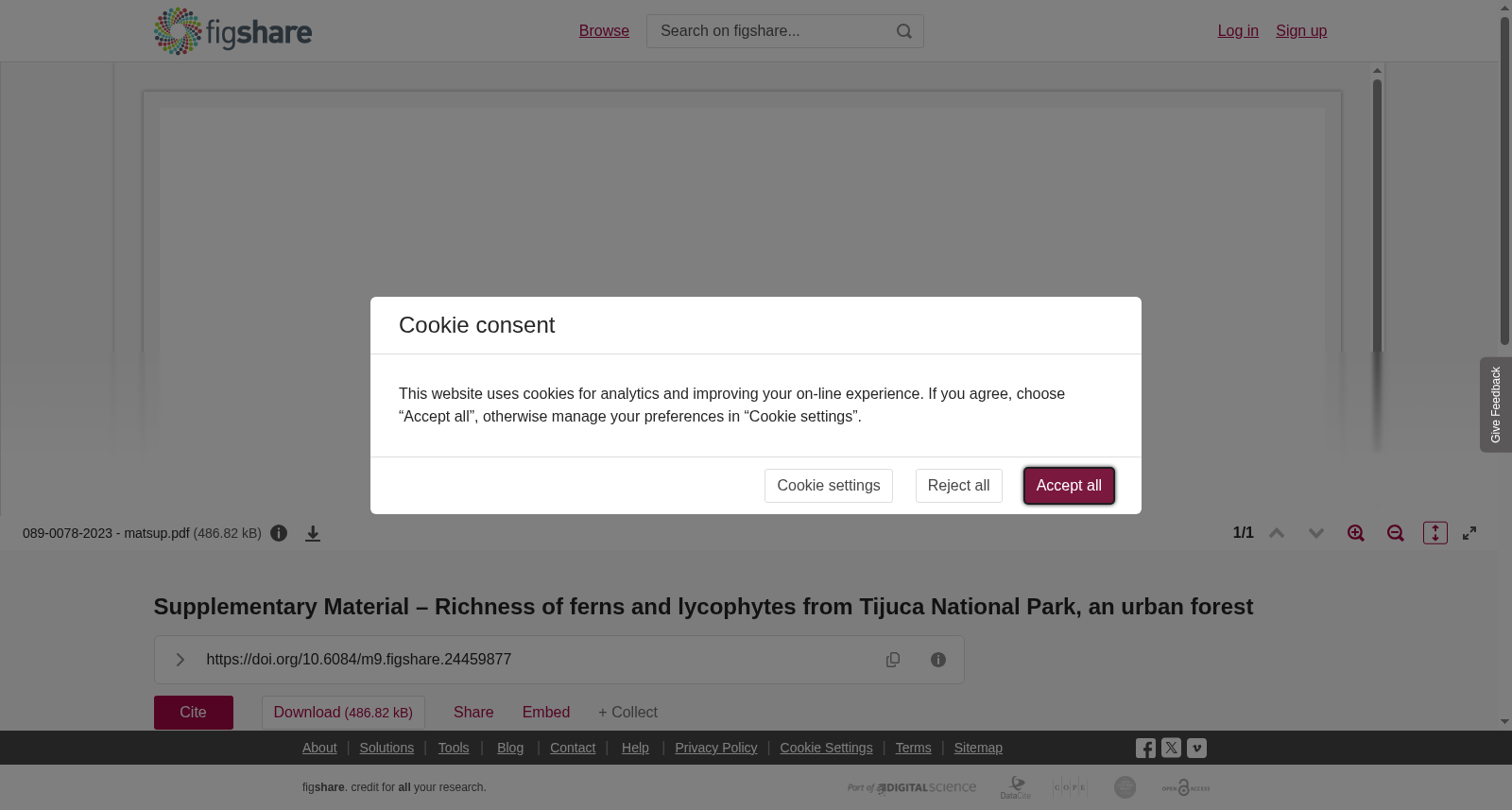
Task: Toggle fit-to-height viewer mode
Action: coord(1435,533)
